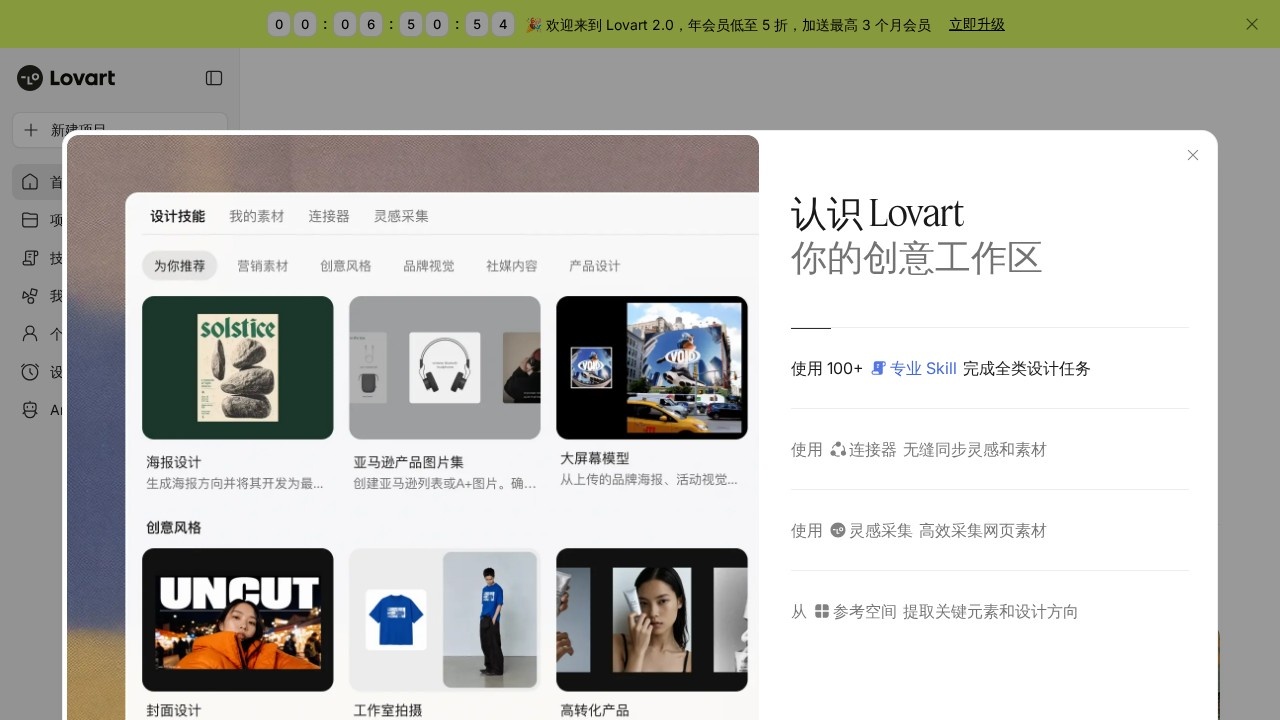Click the 立即升级 upgrade link
The width and height of the screenshot is (1280, 720).
pos(977,24)
